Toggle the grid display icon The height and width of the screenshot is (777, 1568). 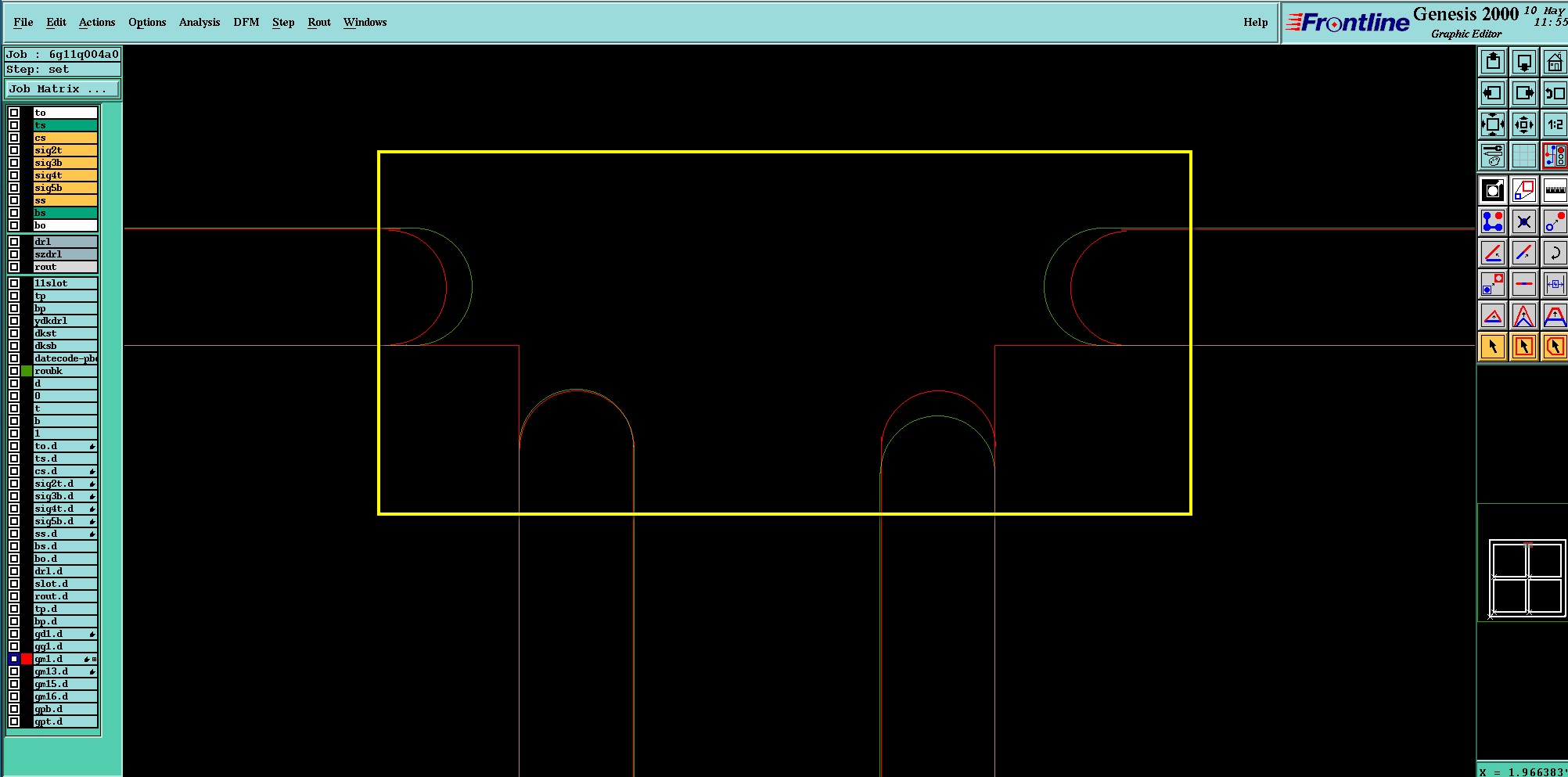pos(1523,156)
